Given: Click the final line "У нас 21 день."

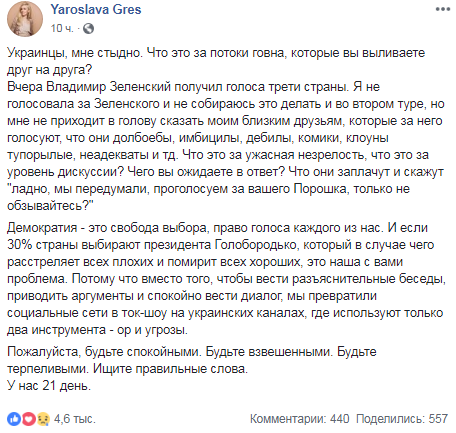Looking at the screenshot, I should coord(49,386).
